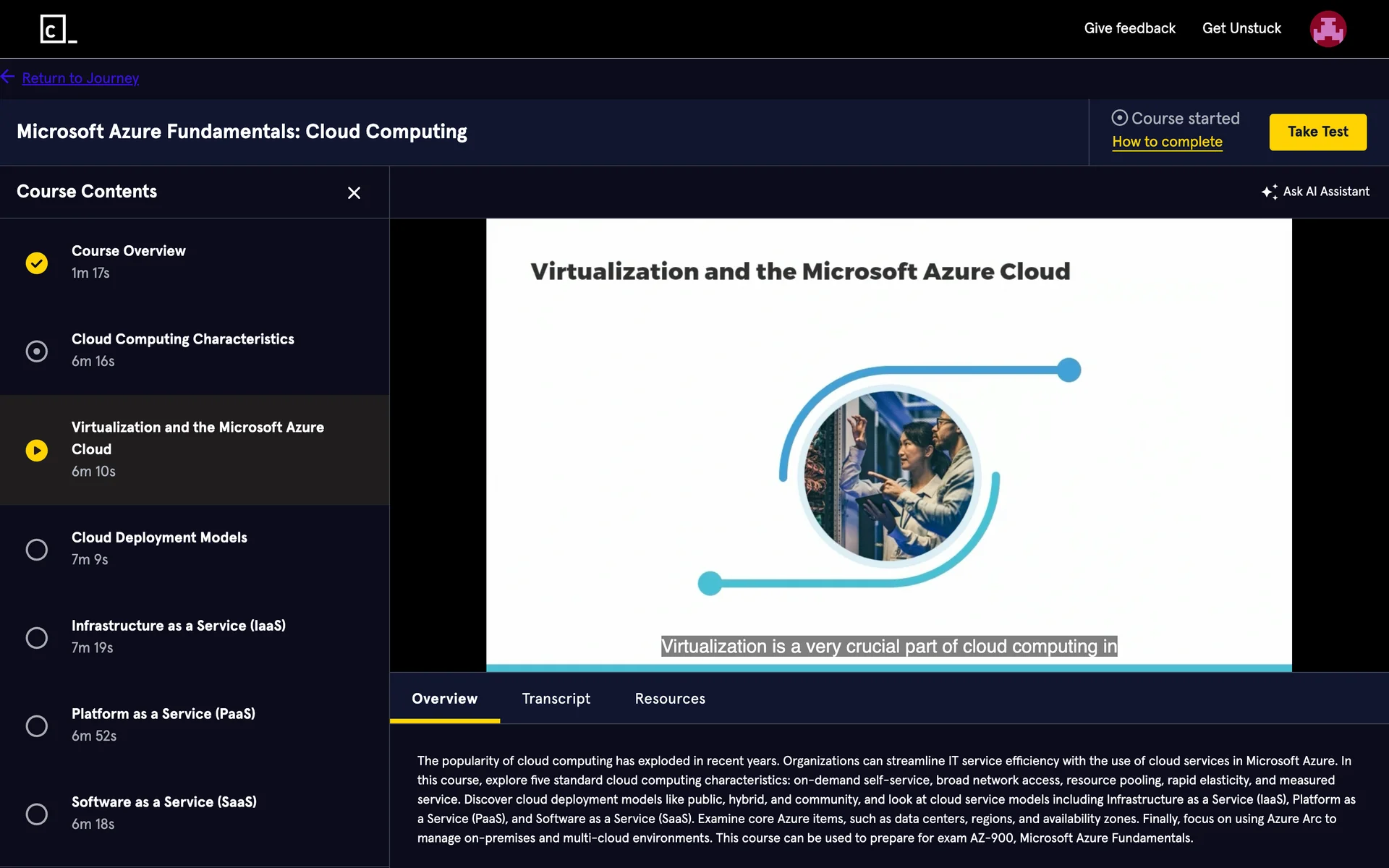The height and width of the screenshot is (868, 1389).
Task: Select Cloud Deployment Models status circle
Action: [37, 549]
